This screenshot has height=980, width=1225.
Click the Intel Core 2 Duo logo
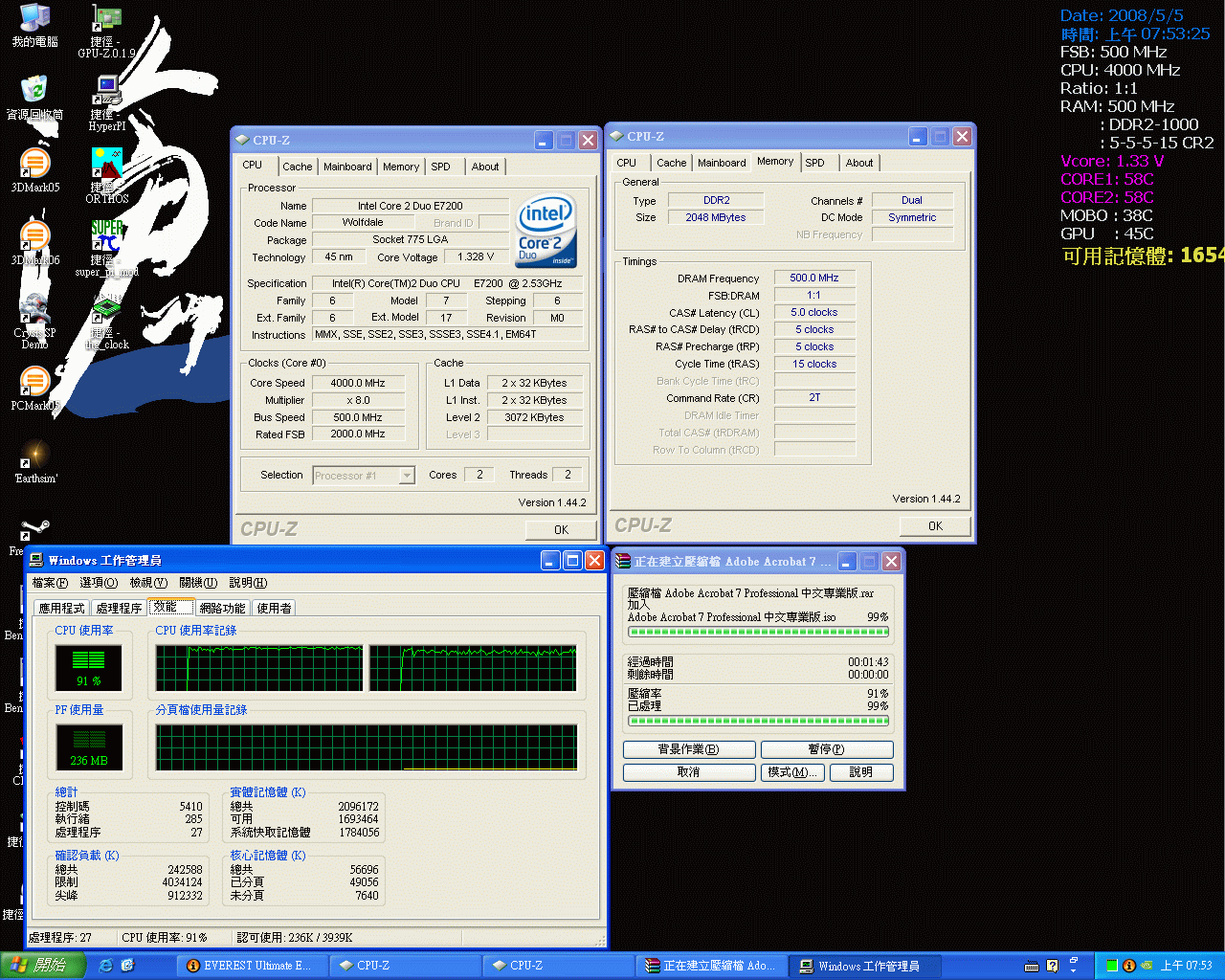[x=546, y=230]
